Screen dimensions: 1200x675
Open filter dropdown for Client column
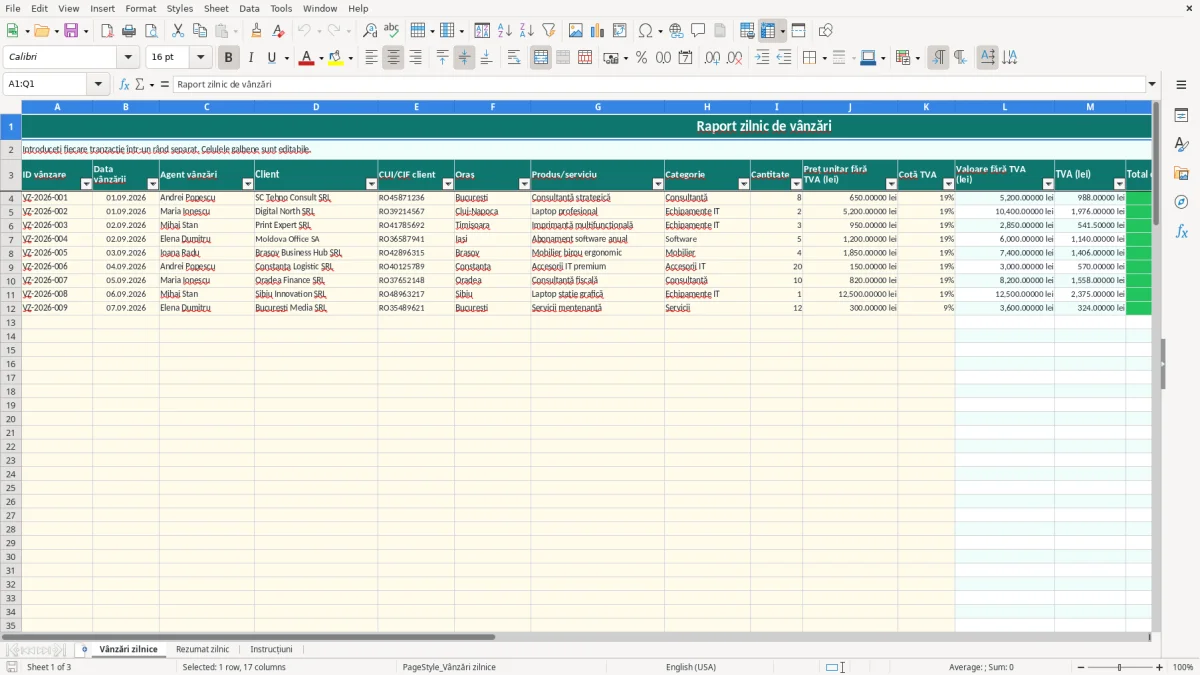[372, 184]
